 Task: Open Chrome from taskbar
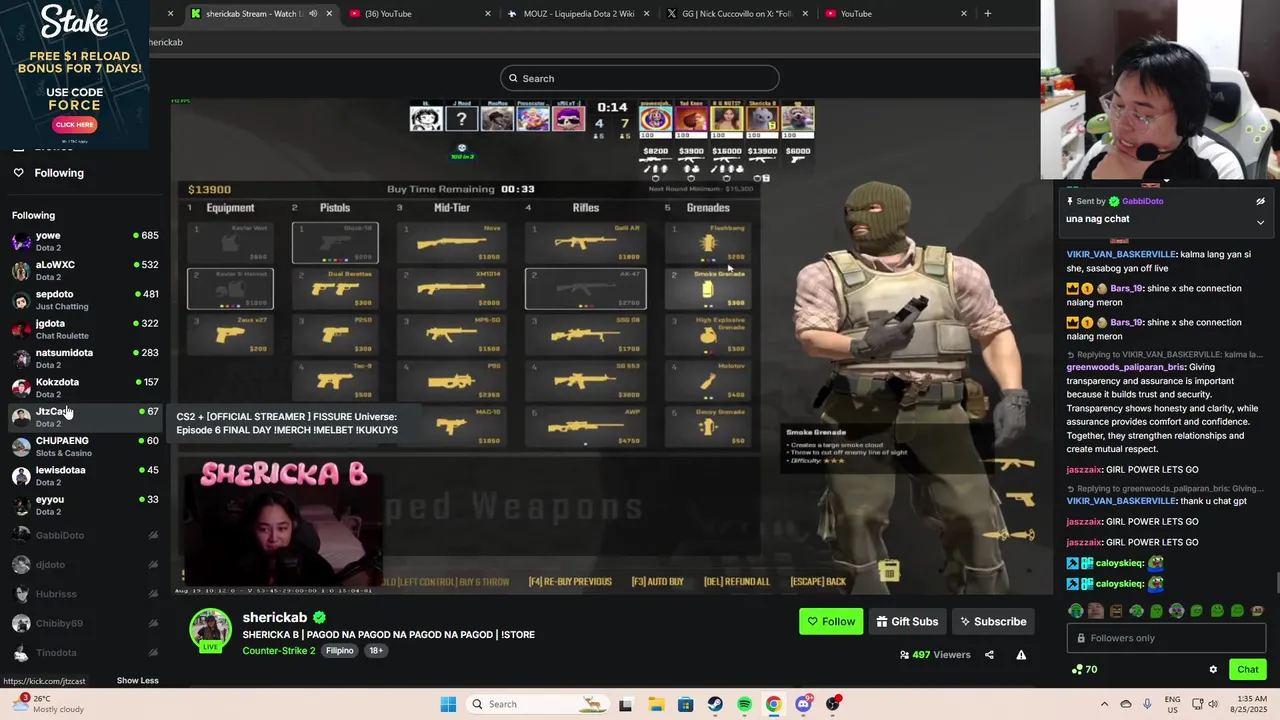tap(773, 704)
